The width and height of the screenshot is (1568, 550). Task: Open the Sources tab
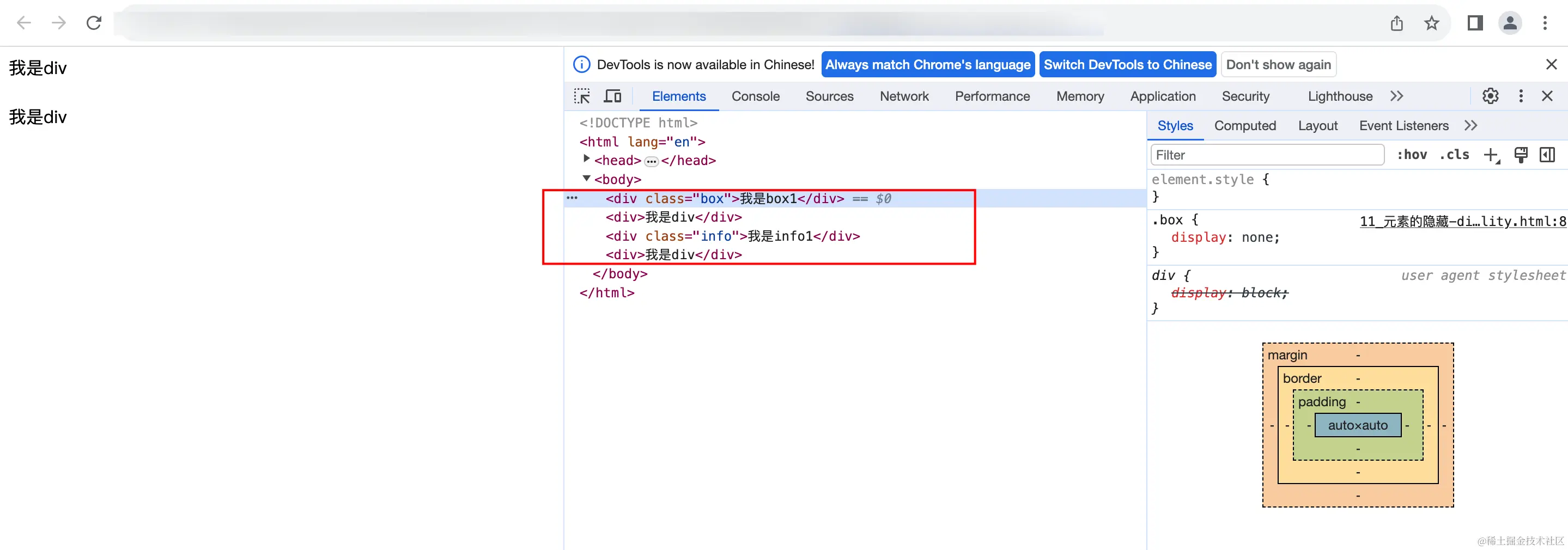pyautogui.click(x=829, y=96)
